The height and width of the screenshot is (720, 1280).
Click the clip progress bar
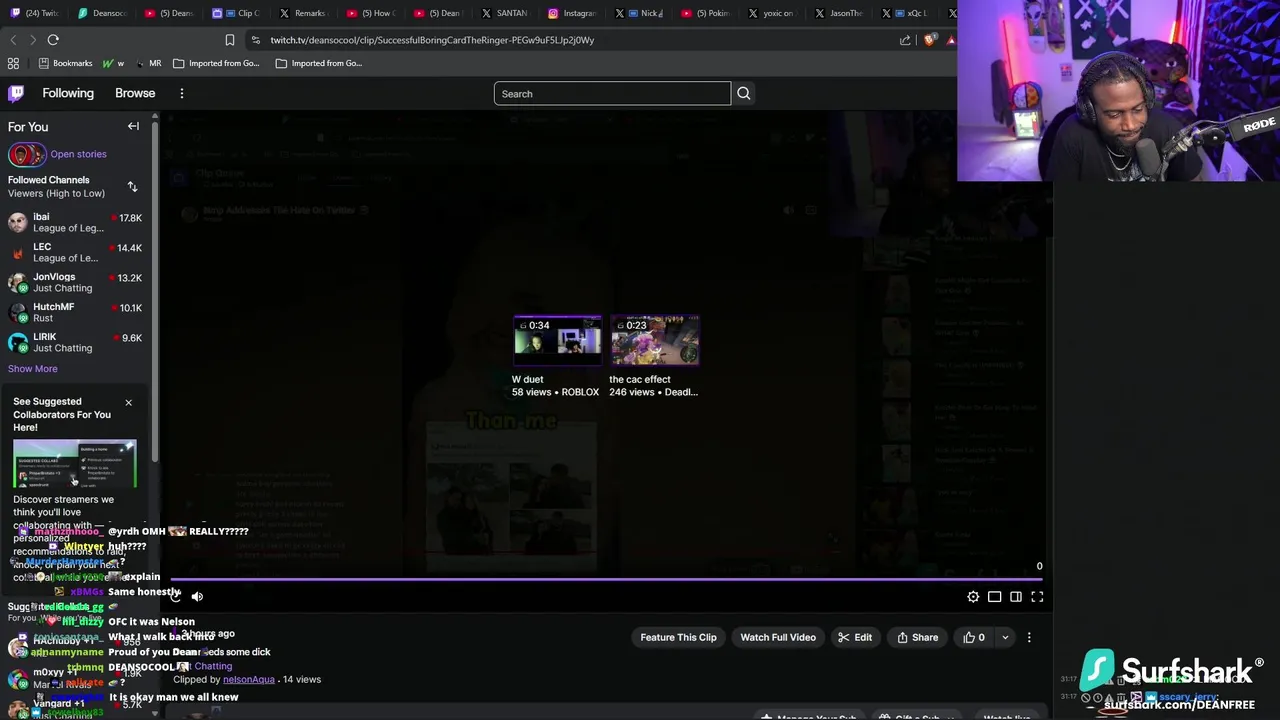tap(606, 579)
